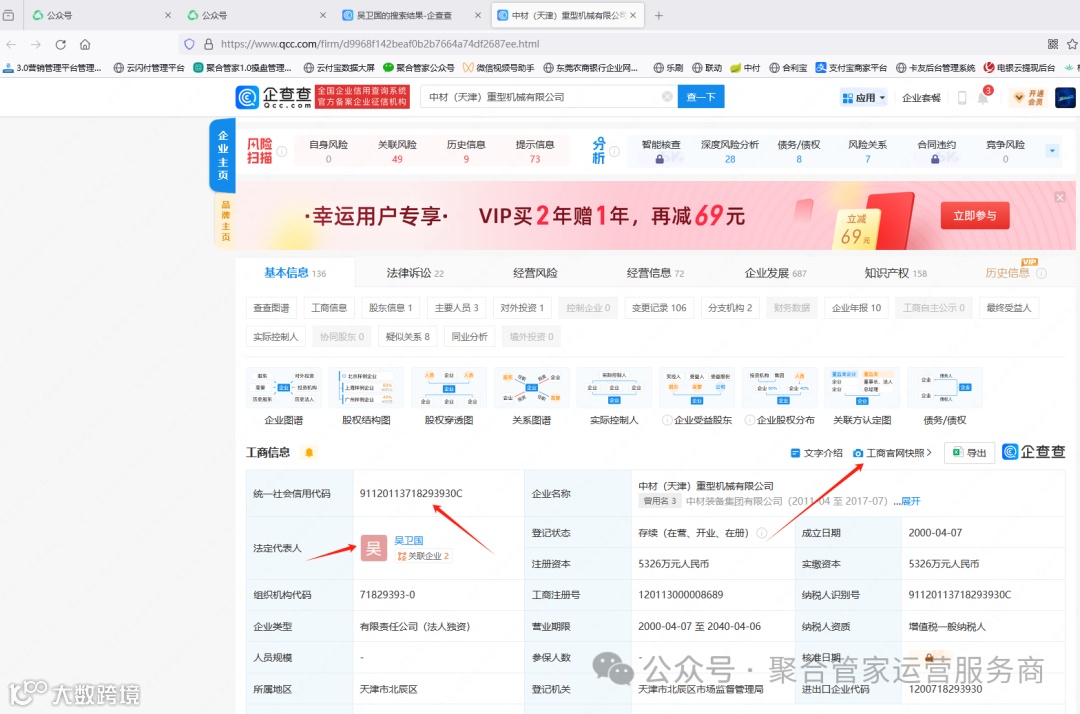Click the info icon beside 登记状态
This screenshot has height=714, width=1080.
(x=762, y=533)
